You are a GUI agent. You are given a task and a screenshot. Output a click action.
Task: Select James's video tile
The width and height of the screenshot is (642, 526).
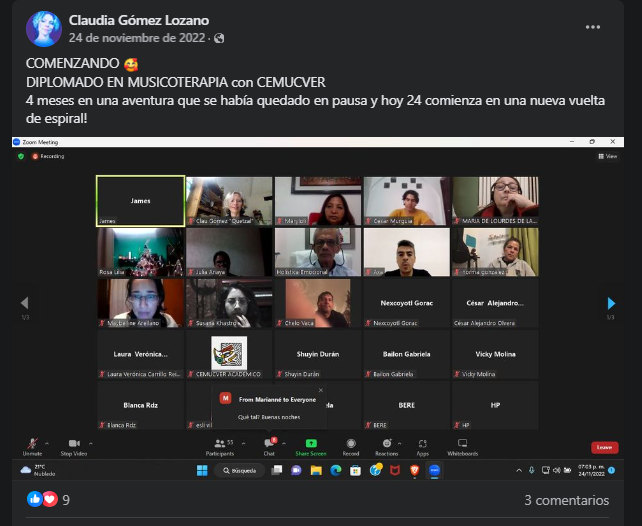(140, 200)
